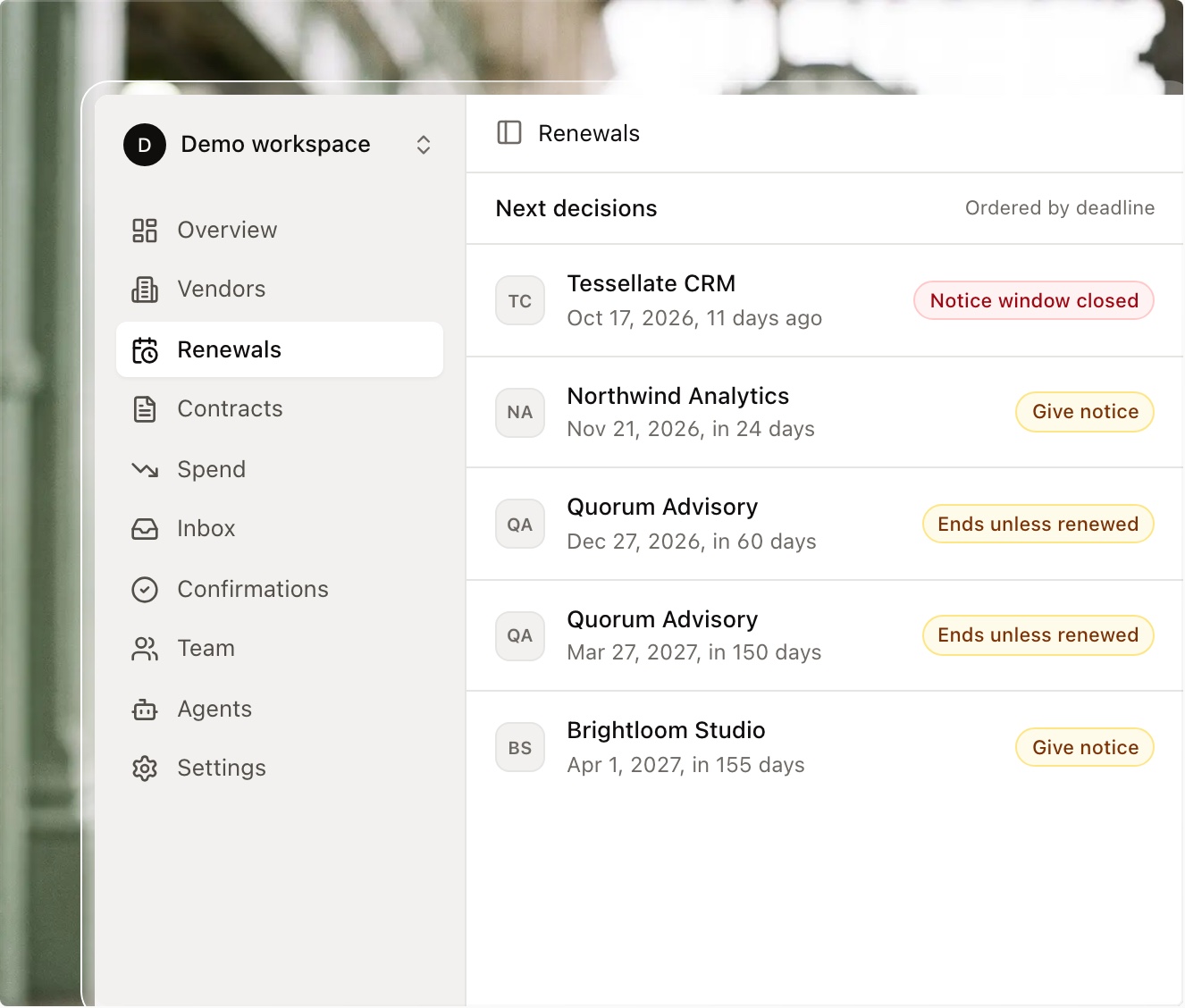Click the Demo workspace D avatar
The image size is (1185, 1008).
tap(145, 145)
